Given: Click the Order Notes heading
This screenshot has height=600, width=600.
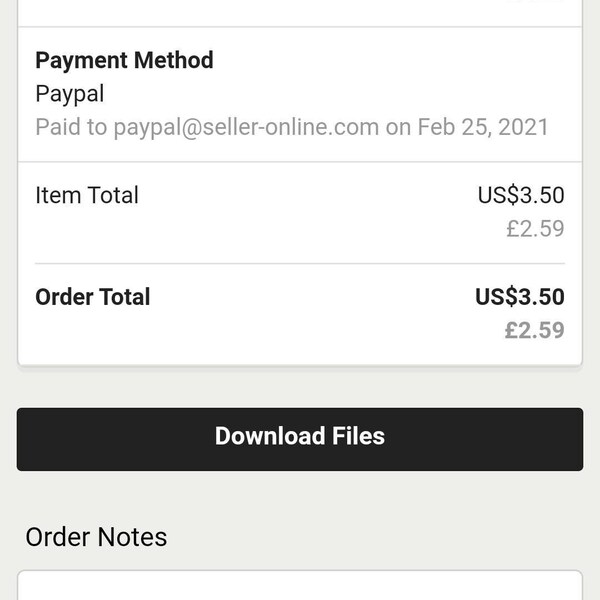Looking at the screenshot, I should coord(96,536).
